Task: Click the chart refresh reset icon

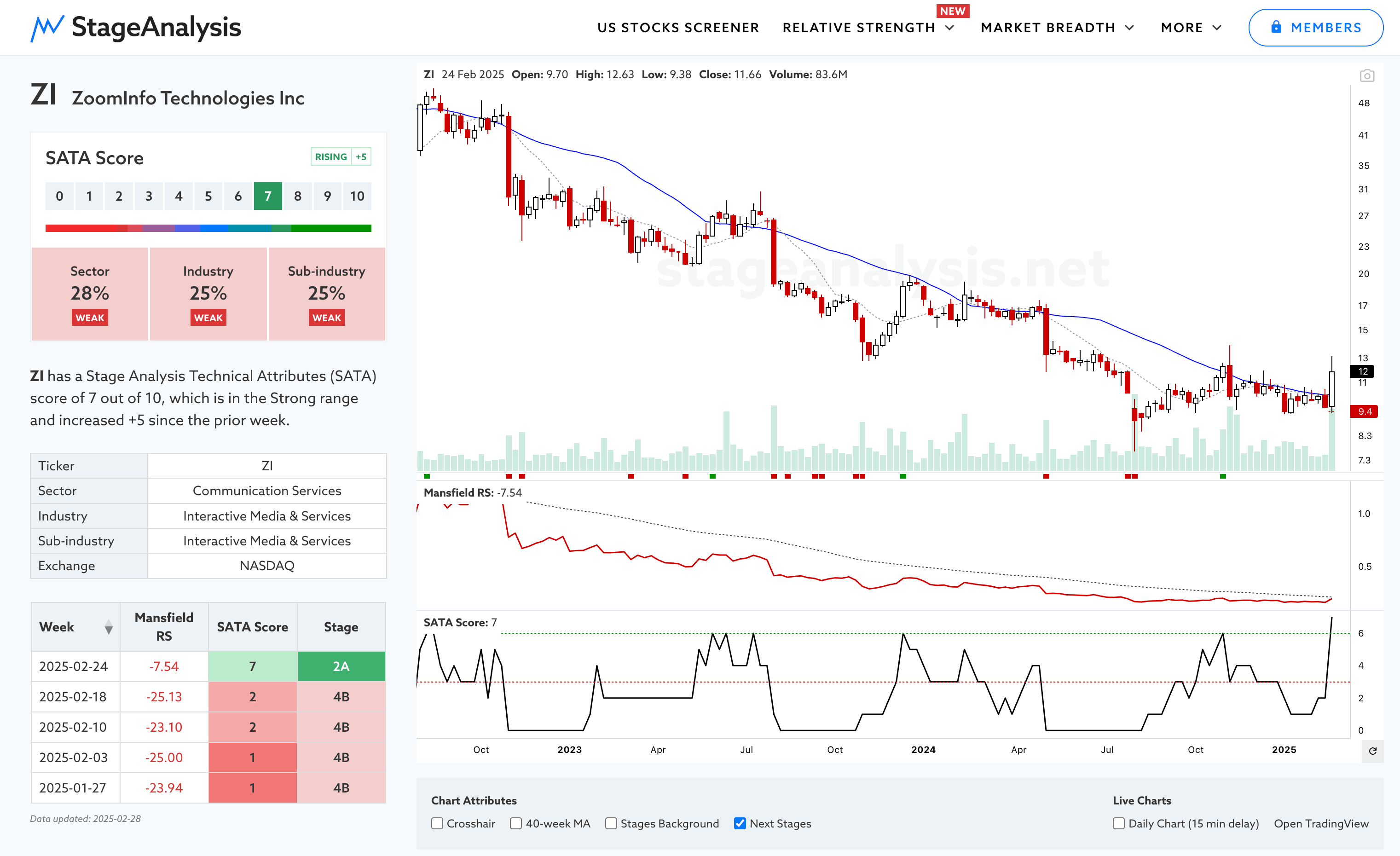Action: click(x=1372, y=751)
